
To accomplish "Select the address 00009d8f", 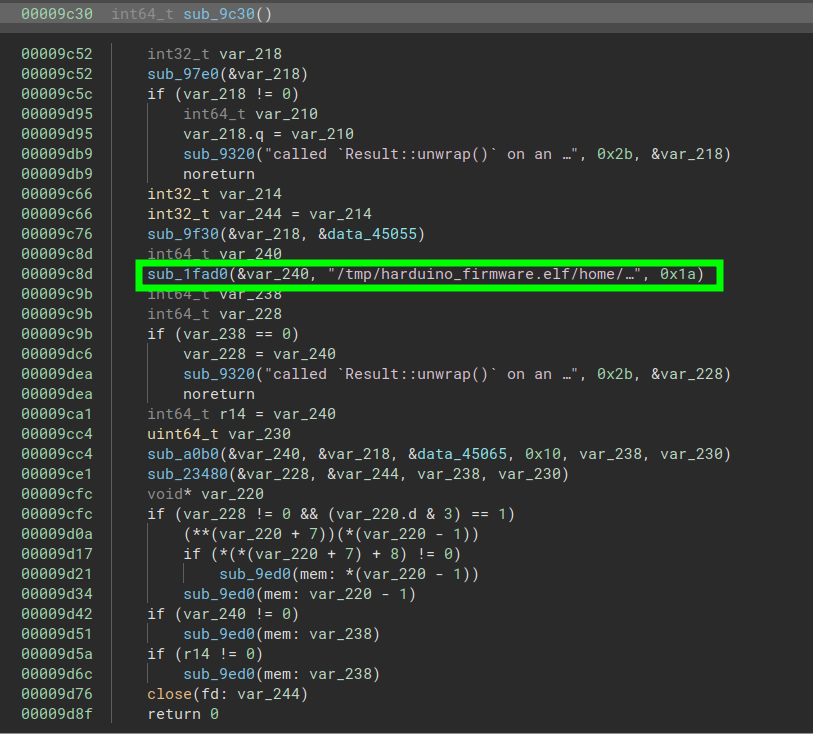I will (57, 714).
